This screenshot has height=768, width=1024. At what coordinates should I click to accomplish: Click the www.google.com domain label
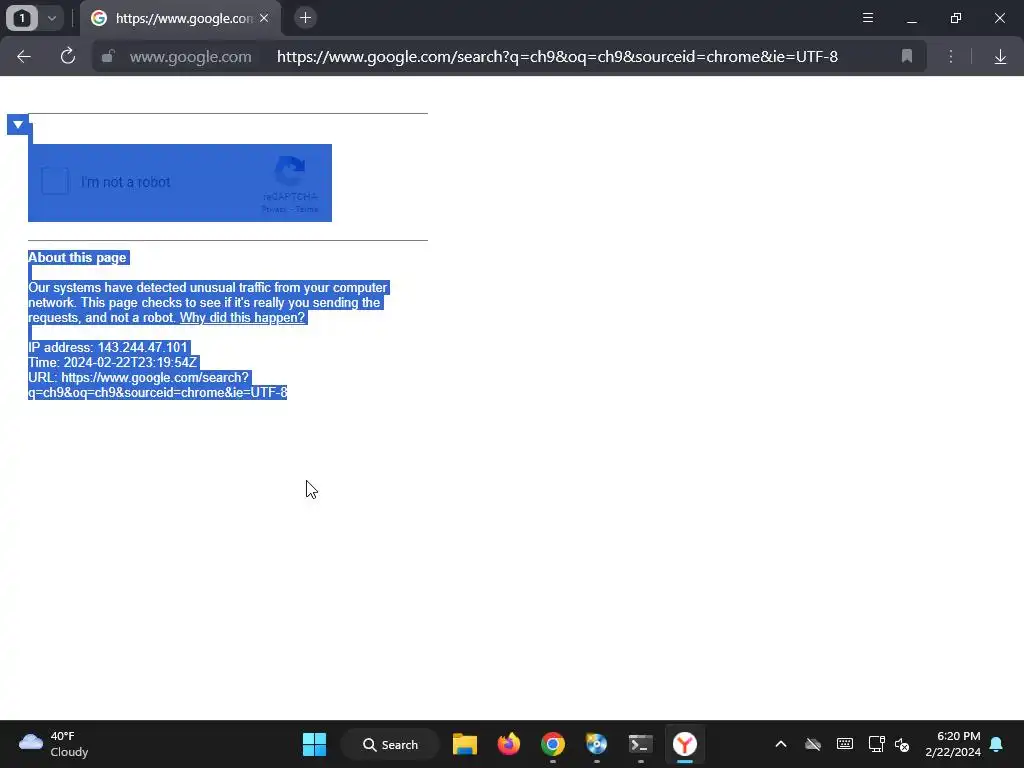191,57
